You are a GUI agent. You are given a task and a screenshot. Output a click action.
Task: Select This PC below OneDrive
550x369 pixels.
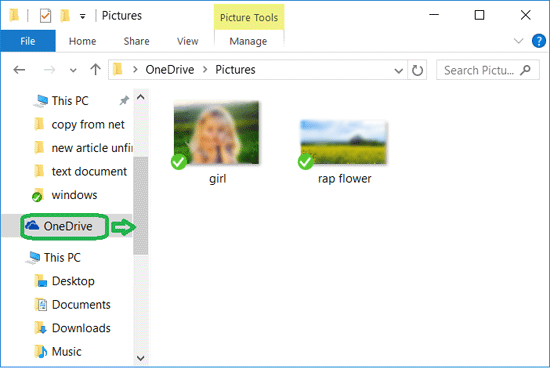click(x=53, y=257)
